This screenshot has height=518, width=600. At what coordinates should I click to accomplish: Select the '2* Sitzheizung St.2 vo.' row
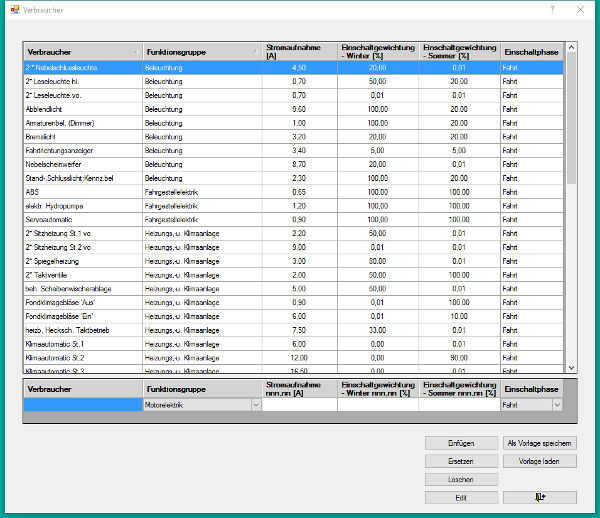[x=293, y=247]
